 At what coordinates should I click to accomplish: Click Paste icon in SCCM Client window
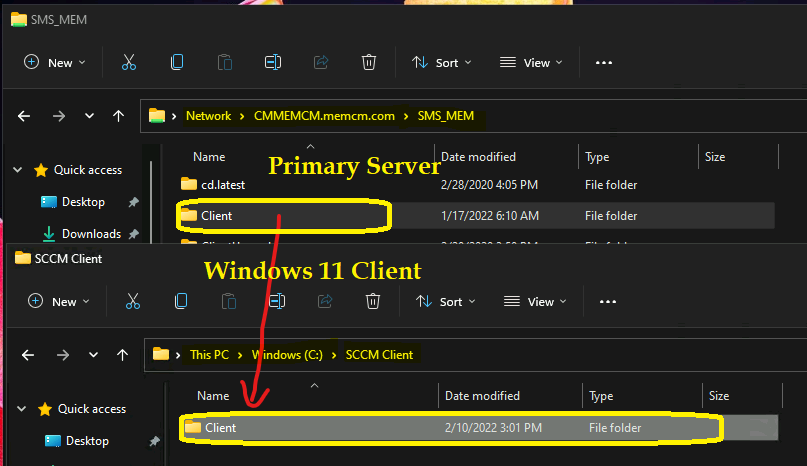click(229, 301)
